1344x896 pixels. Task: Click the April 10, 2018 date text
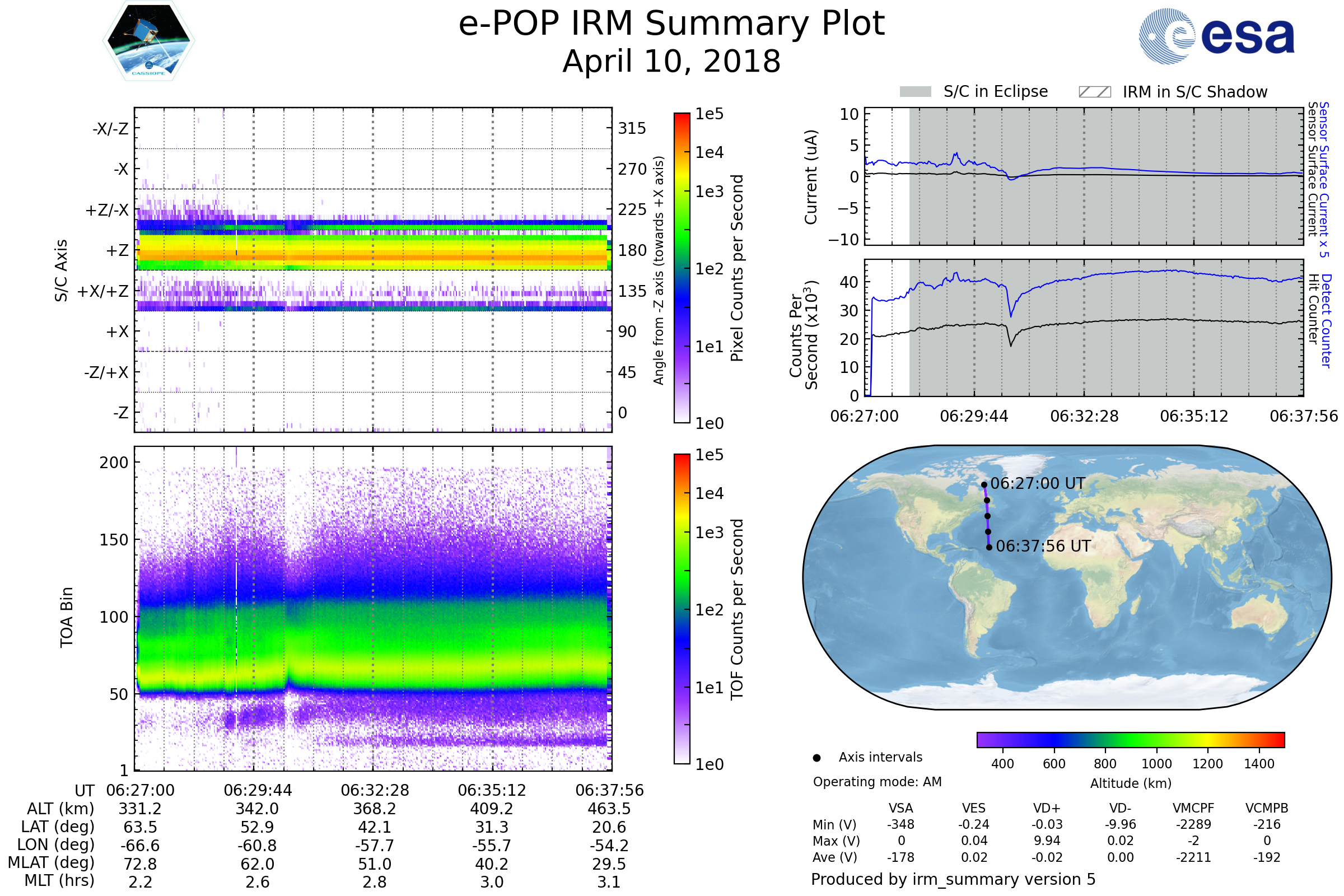pos(671,62)
